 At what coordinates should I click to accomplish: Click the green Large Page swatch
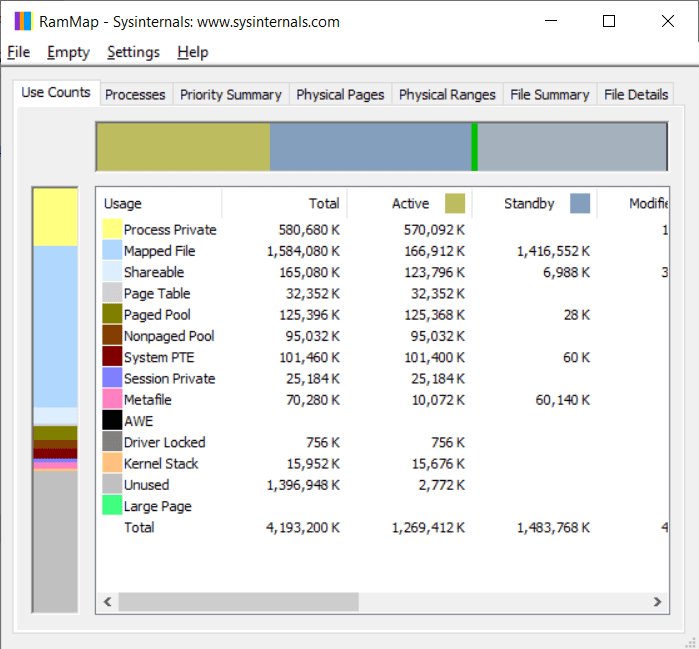pos(112,505)
